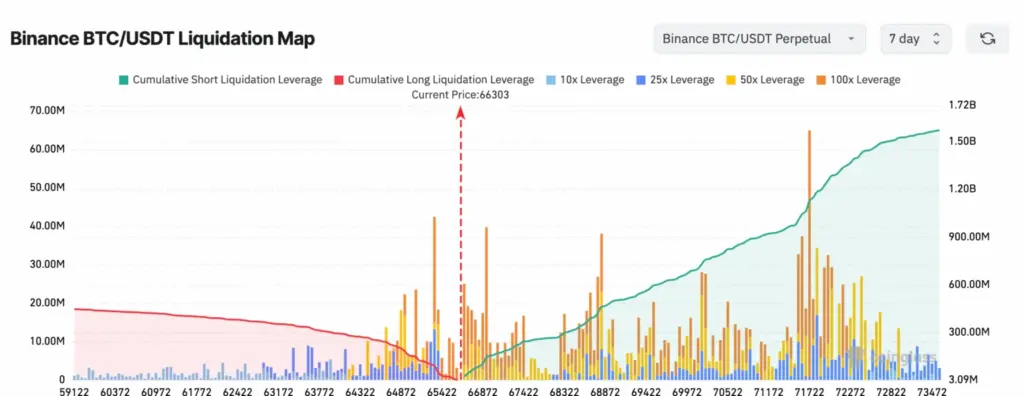Click the 300.00M right axis label
The width and height of the screenshot is (1024, 396).
[968, 333]
